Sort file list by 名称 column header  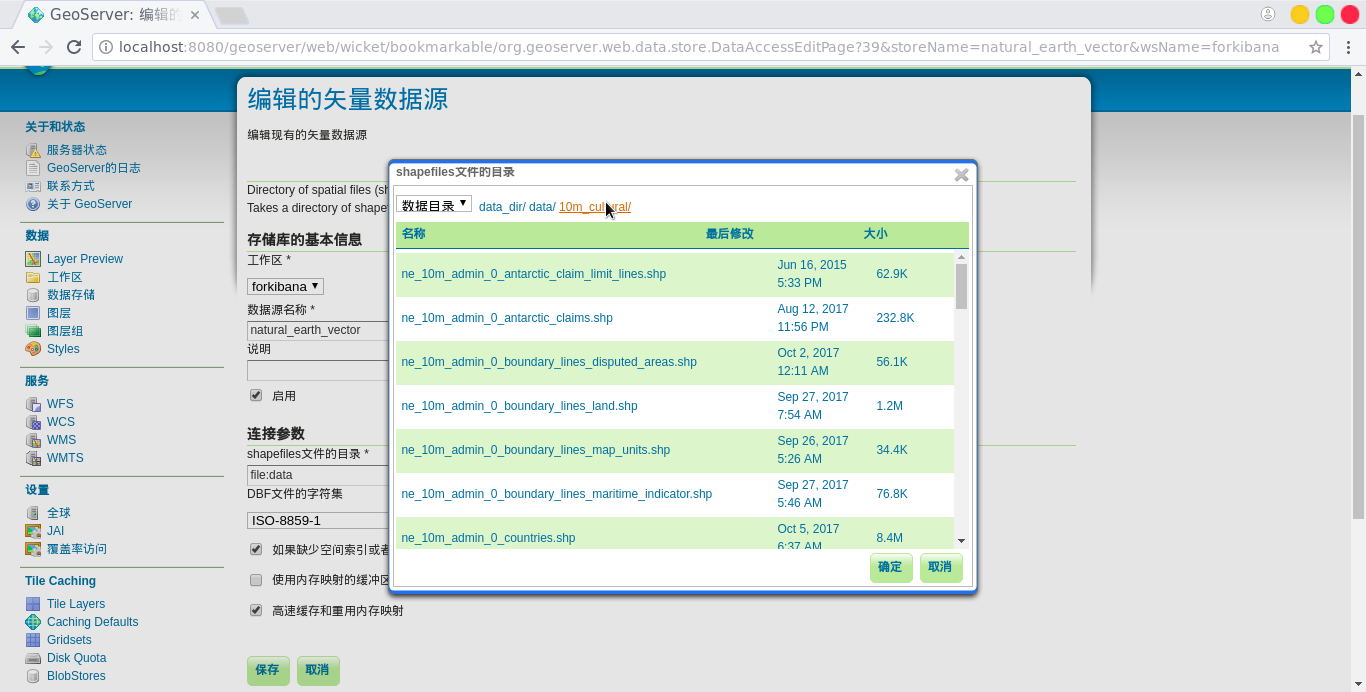tap(413, 234)
